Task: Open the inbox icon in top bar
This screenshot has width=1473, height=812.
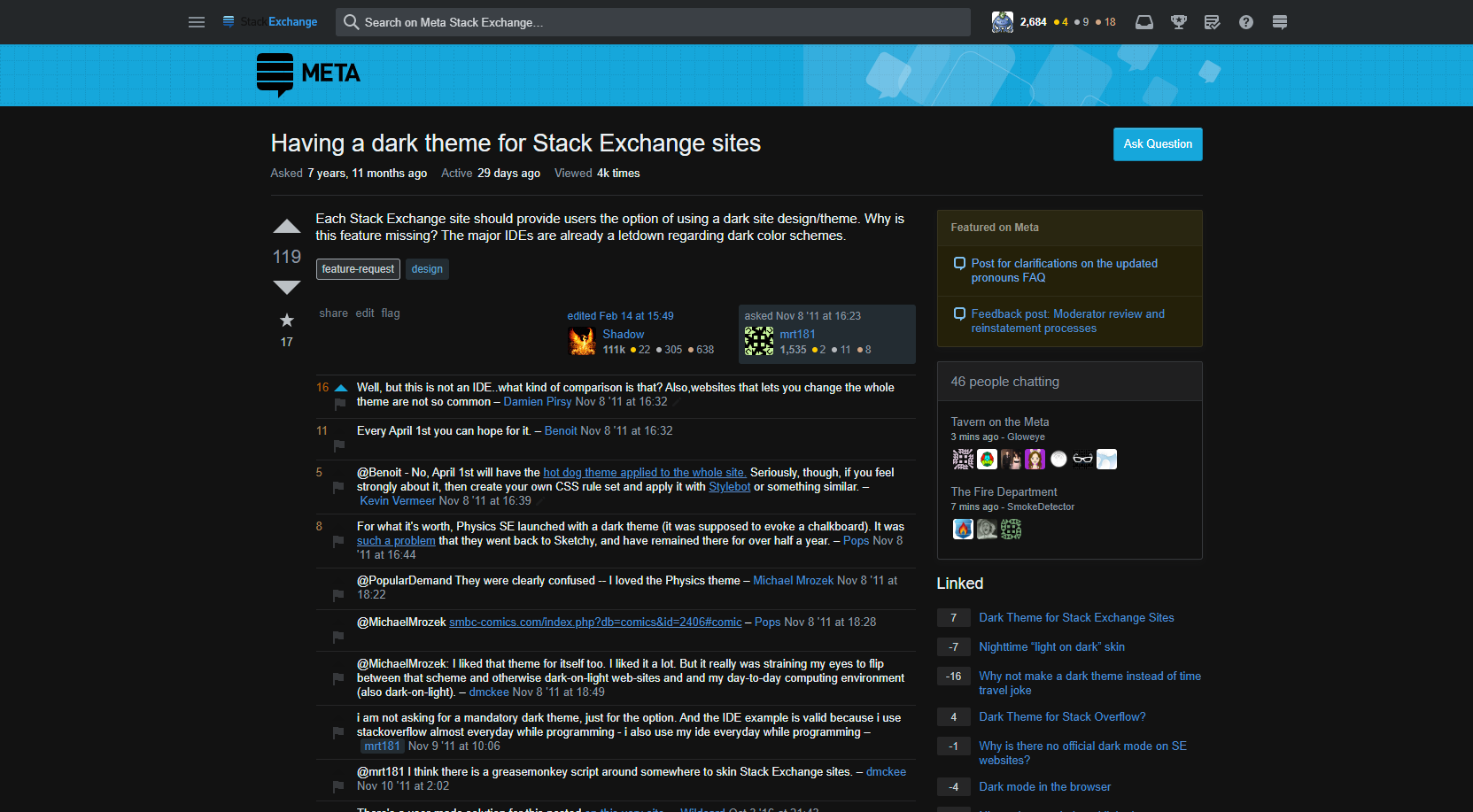Action: pyautogui.click(x=1144, y=22)
